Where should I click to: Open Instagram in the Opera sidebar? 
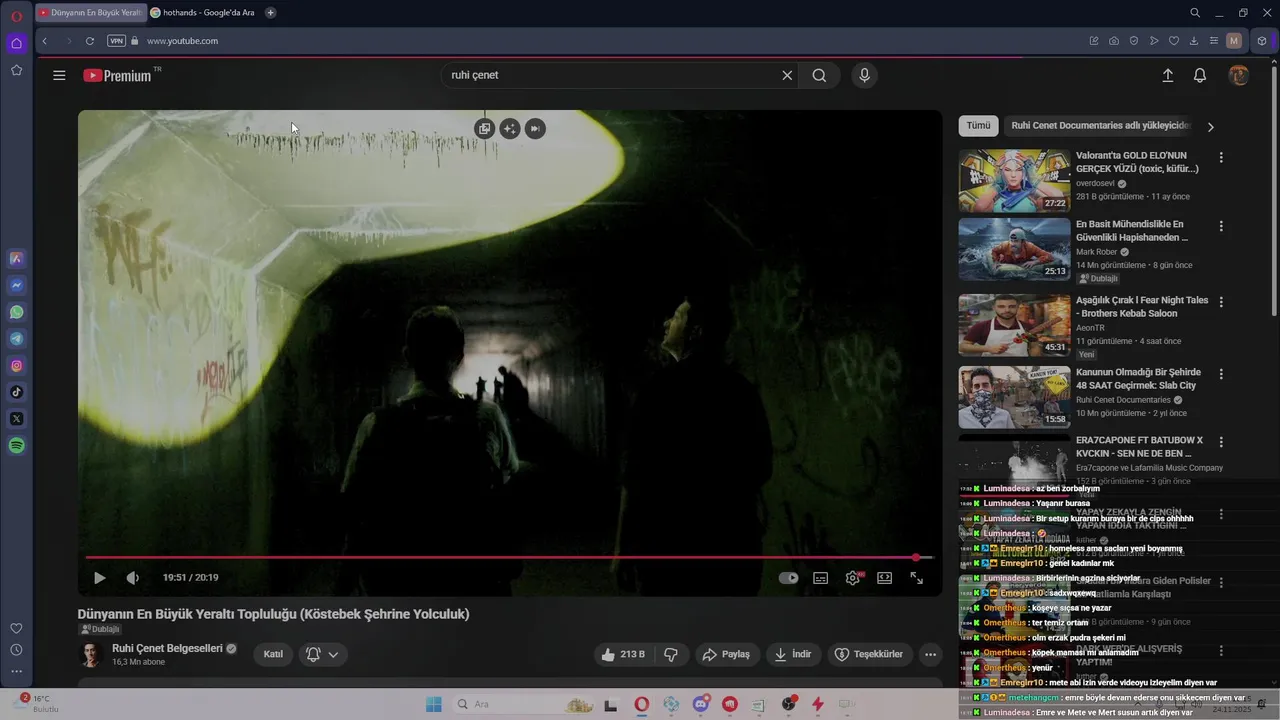click(16, 366)
